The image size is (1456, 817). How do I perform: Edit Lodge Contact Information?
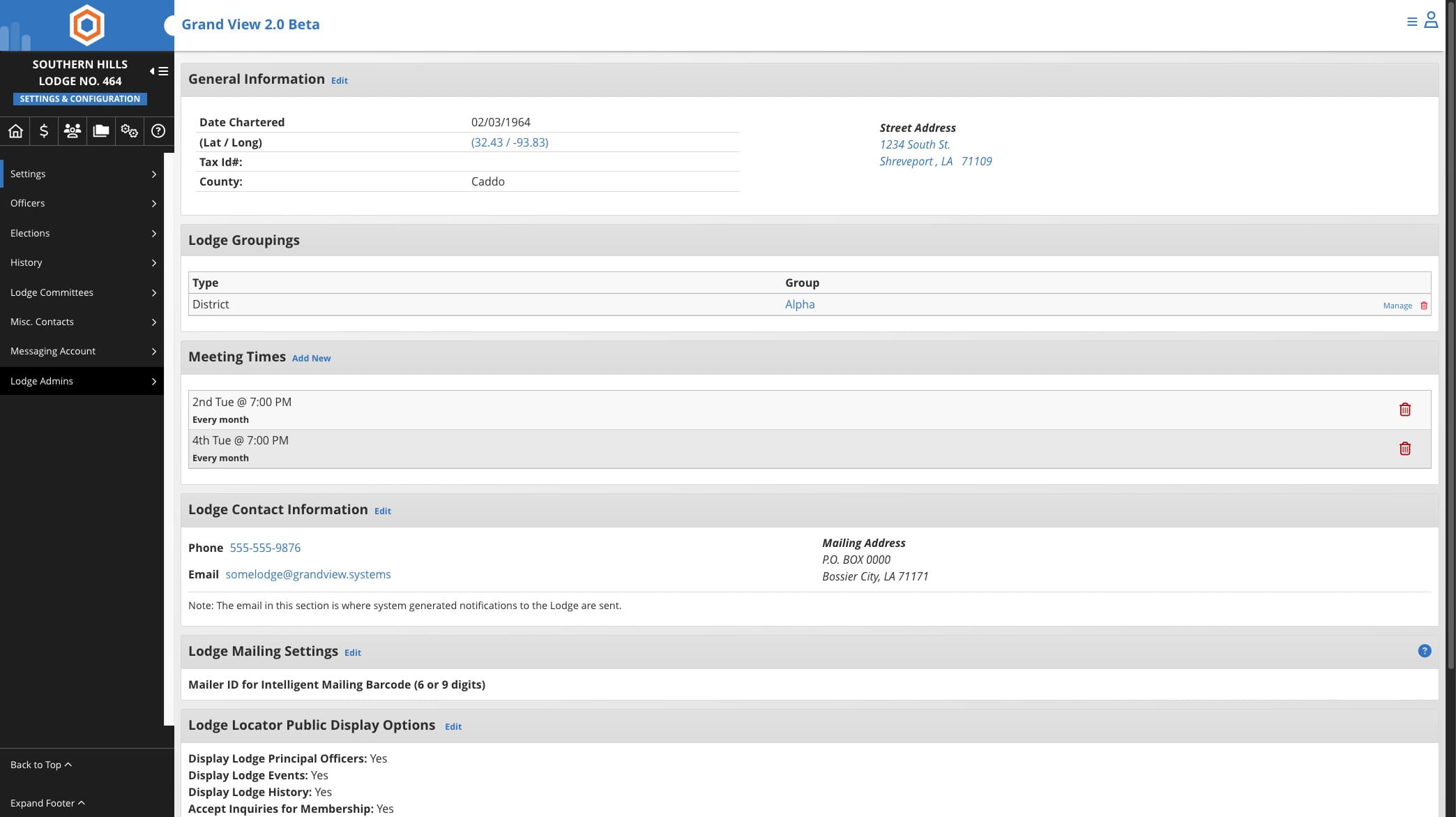click(383, 511)
